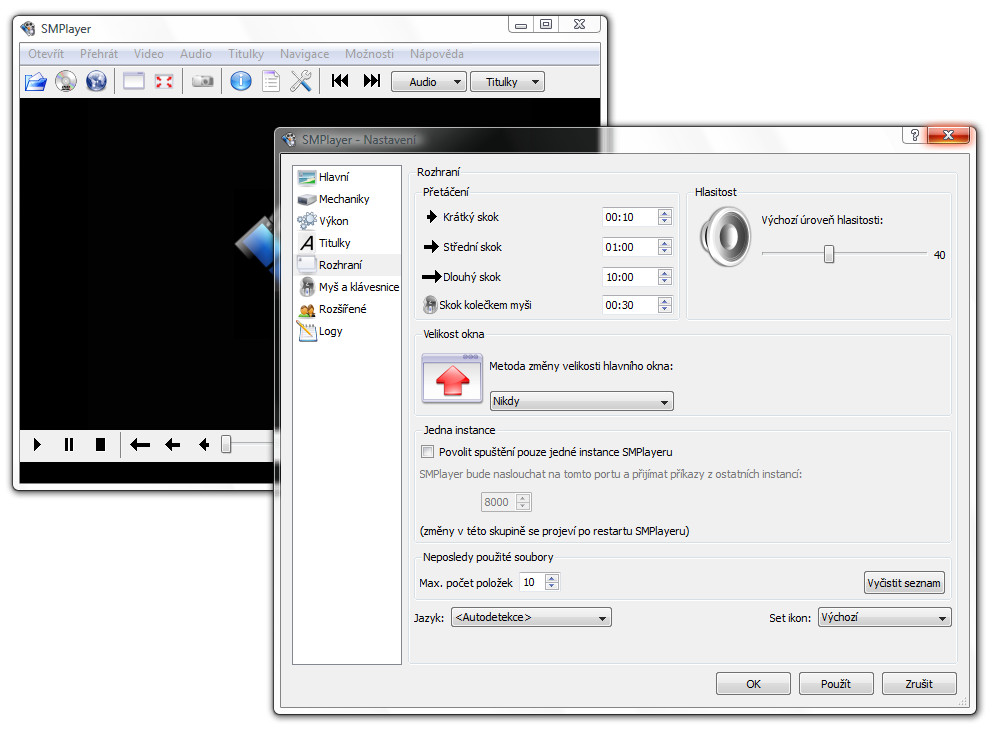Jump to next track in toolbar

(x=372, y=80)
